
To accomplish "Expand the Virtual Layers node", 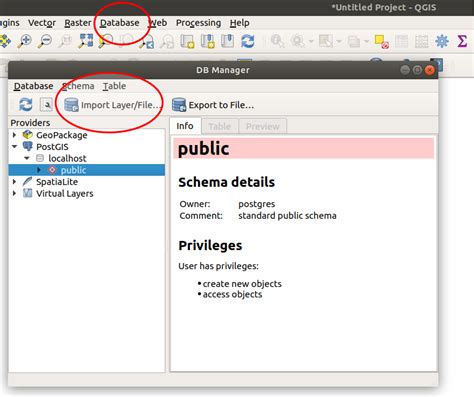I will click(x=14, y=193).
